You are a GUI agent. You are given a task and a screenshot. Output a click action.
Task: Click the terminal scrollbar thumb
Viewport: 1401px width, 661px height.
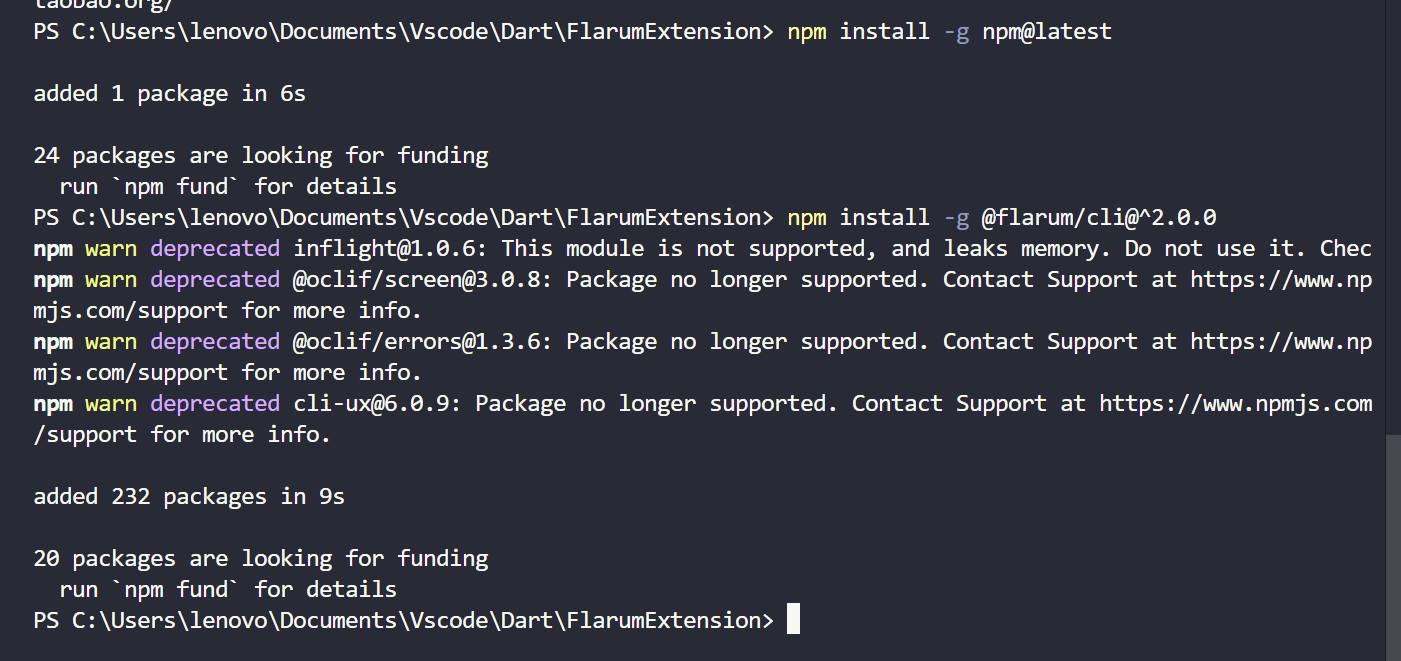1392,545
